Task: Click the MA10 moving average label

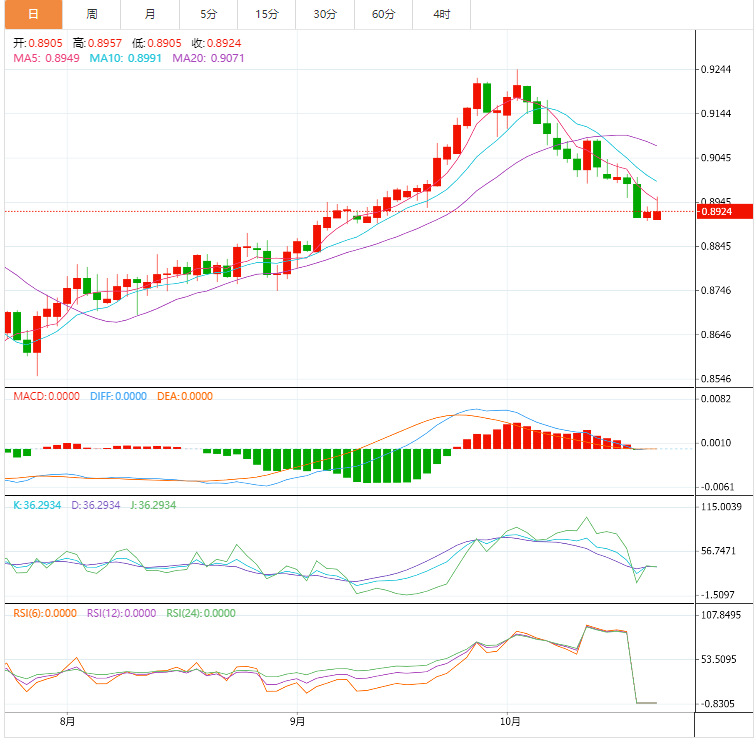Action: pyautogui.click(x=126, y=59)
